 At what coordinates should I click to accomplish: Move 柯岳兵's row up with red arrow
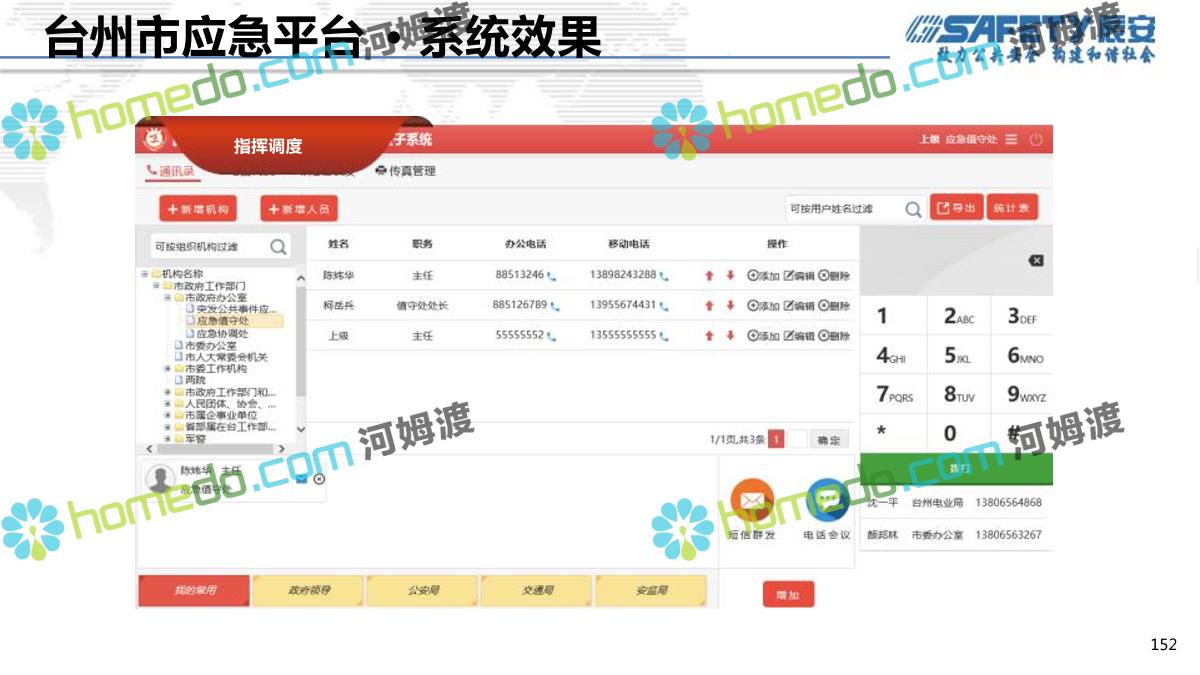click(x=709, y=306)
